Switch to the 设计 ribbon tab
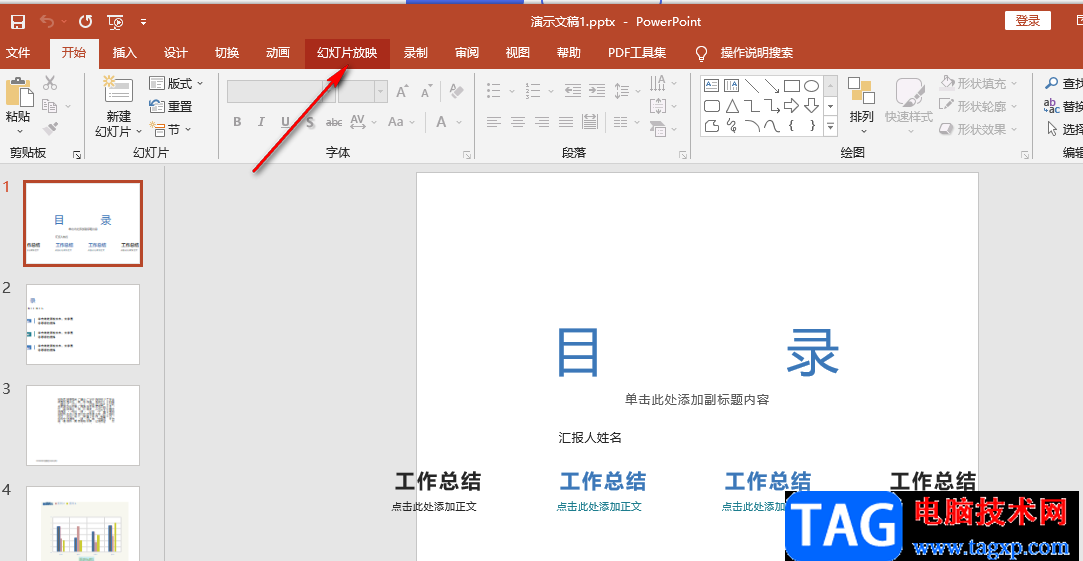Image resolution: width=1083 pixels, height=561 pixels. (x=176, y=53)
